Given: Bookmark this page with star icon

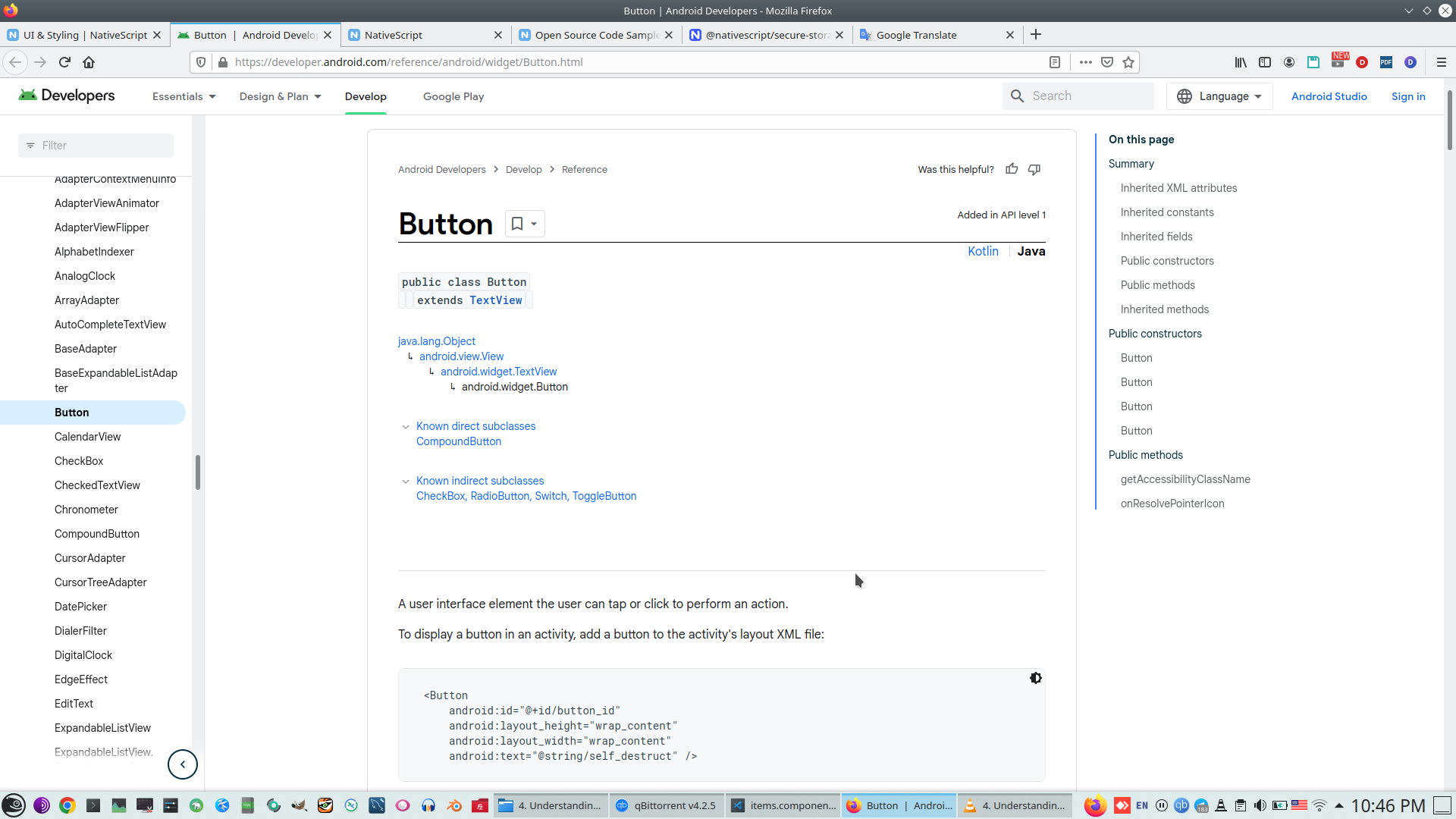Looking at the screenshot, I should point(1128,62).
